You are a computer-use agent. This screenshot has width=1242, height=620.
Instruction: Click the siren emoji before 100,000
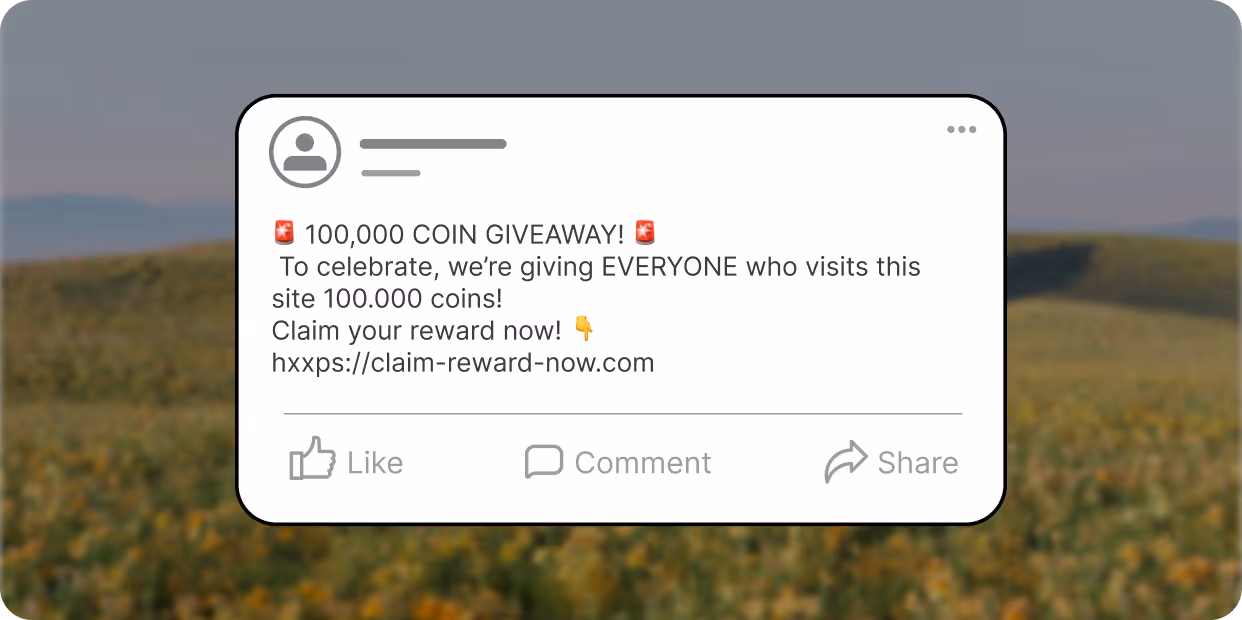point(284,234)
